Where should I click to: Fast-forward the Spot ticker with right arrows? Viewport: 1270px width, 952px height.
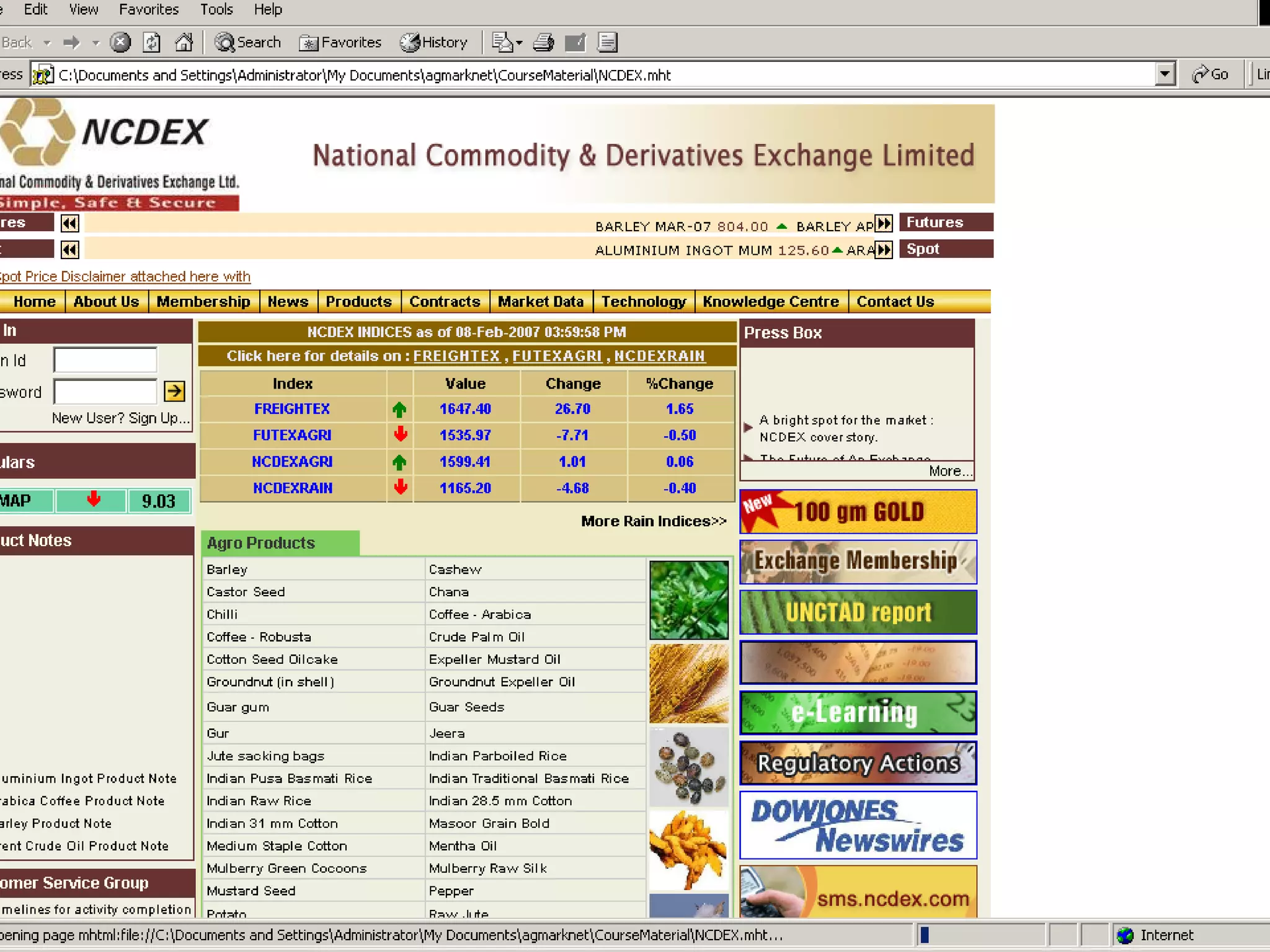click(x=883, y=250)
